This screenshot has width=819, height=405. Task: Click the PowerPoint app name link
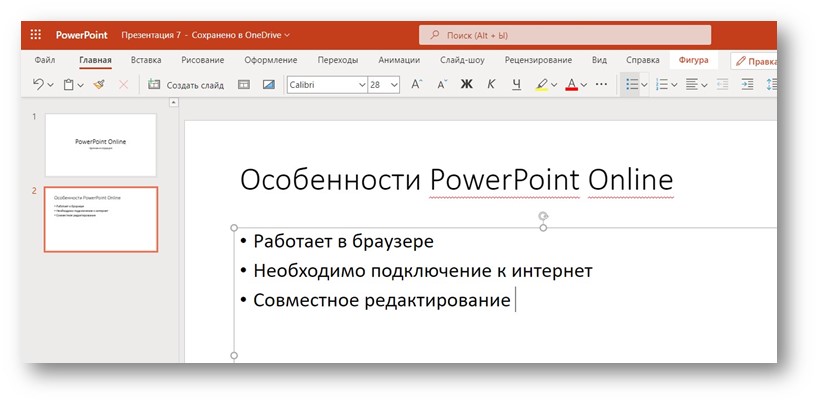coord(81,35)
